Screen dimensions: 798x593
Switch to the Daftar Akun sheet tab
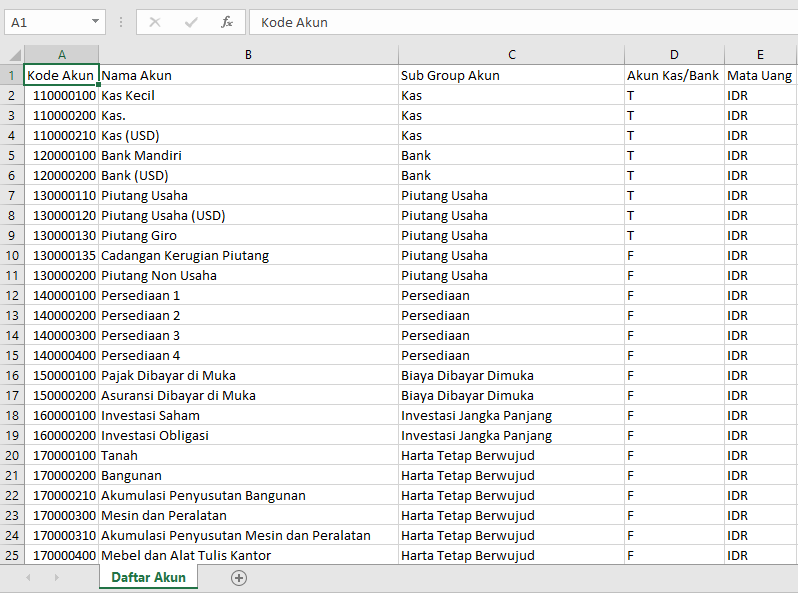pyautogui.click(x=148, y=578)
